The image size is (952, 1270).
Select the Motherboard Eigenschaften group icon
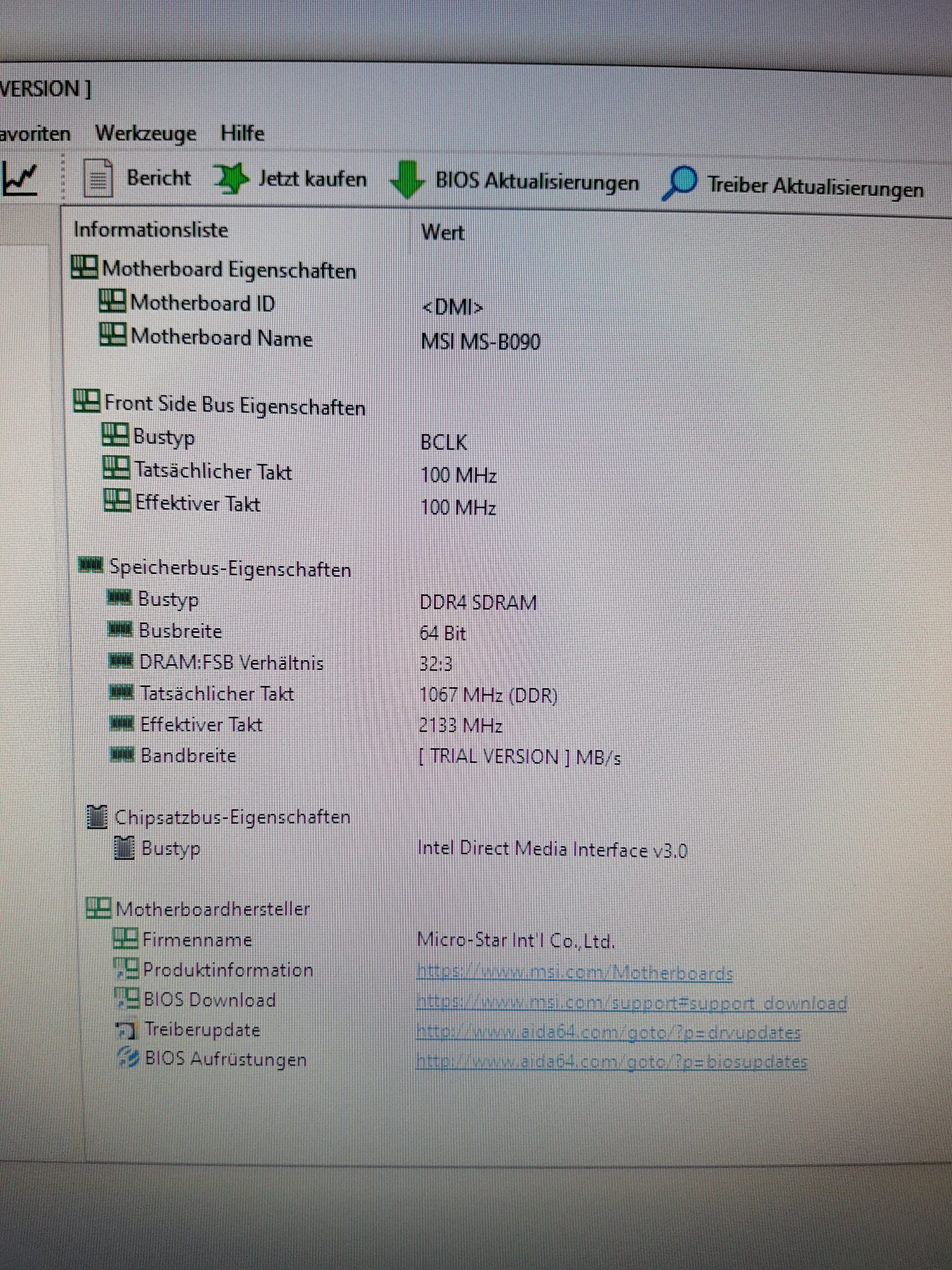(84, 267)
